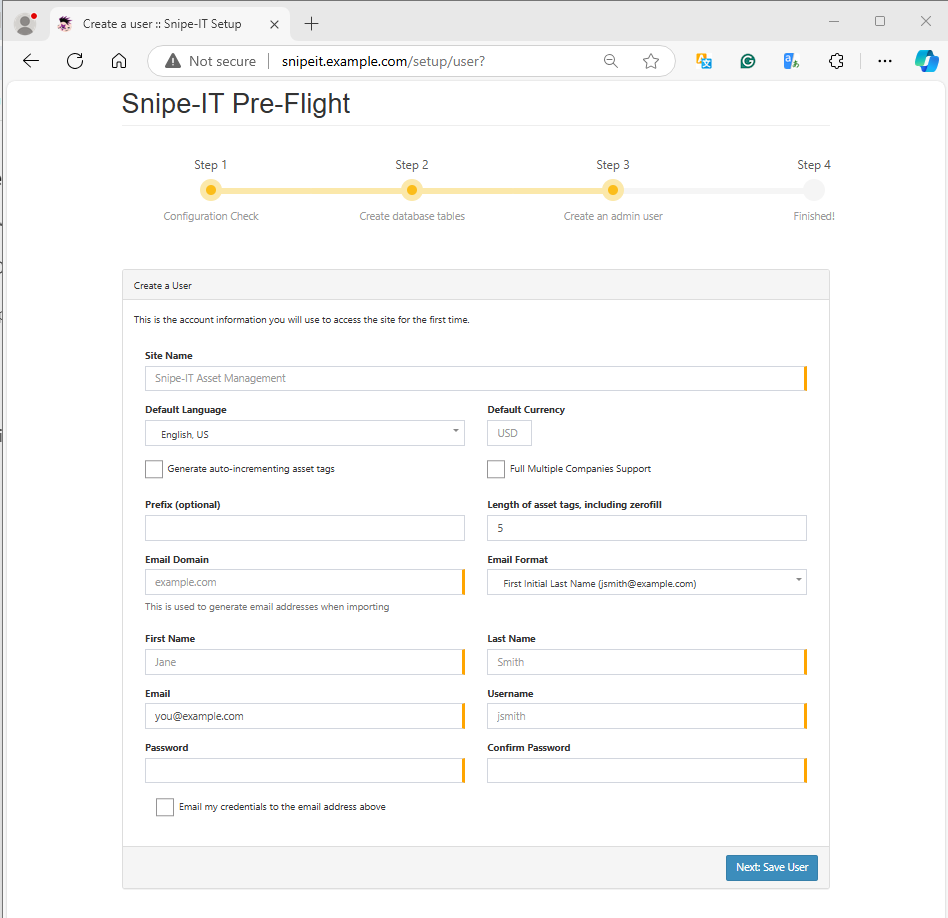Viewport: 948px width, 918px height.
Task: Minimize the browser window
Action: tap(834, 22)
